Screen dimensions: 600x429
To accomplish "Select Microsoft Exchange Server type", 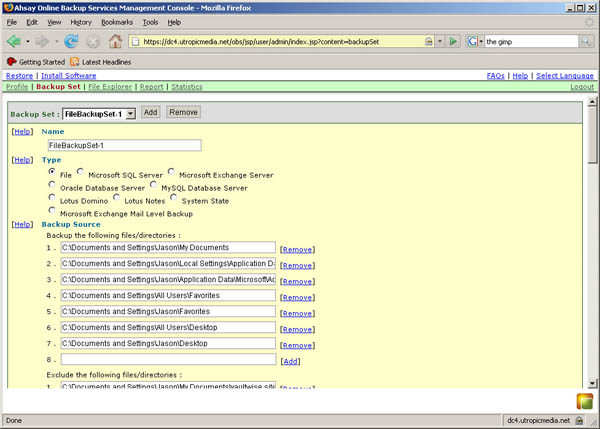I will pos(171,171).
